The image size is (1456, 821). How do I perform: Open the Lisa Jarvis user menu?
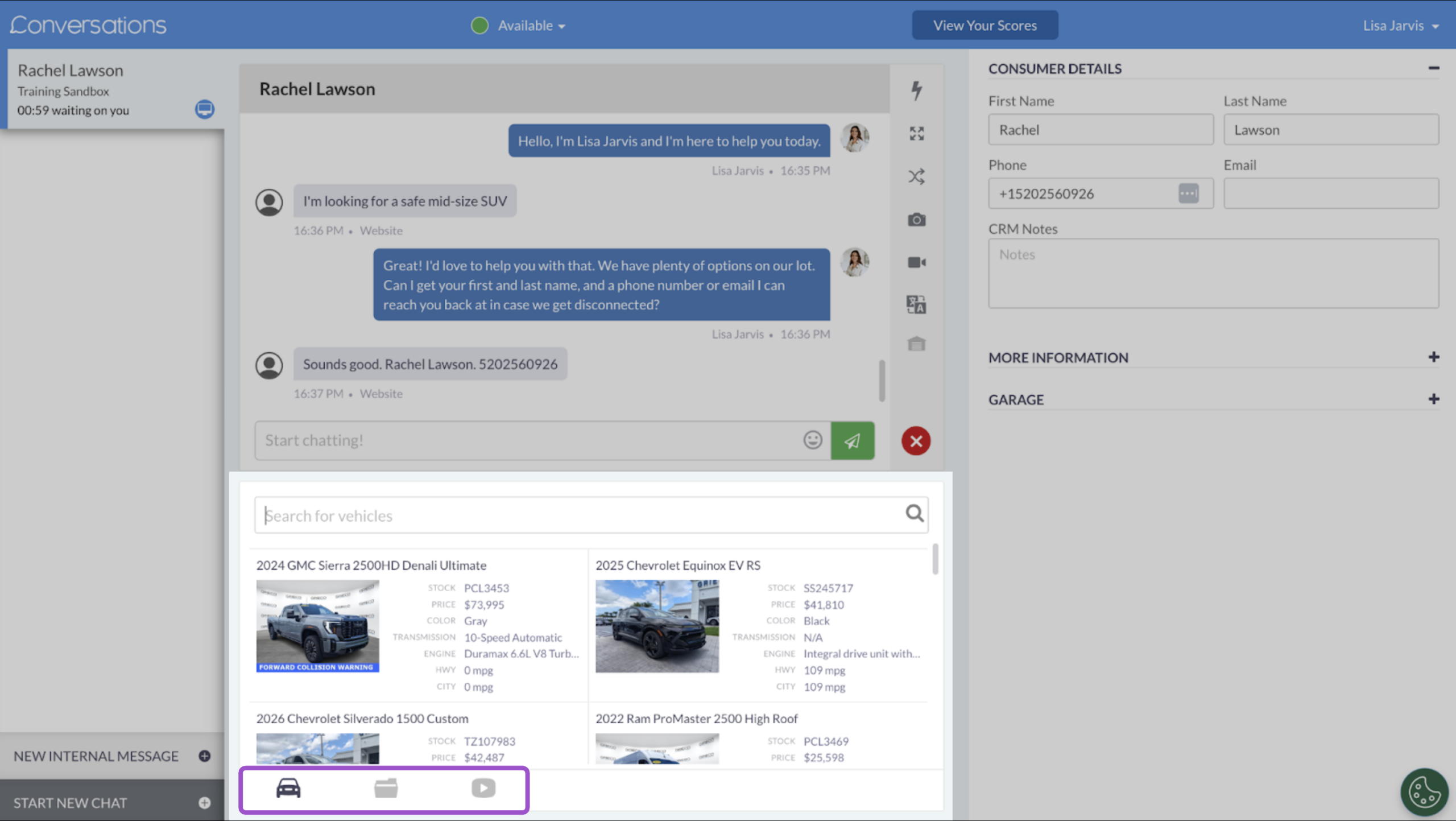(x=1401, y=26)
